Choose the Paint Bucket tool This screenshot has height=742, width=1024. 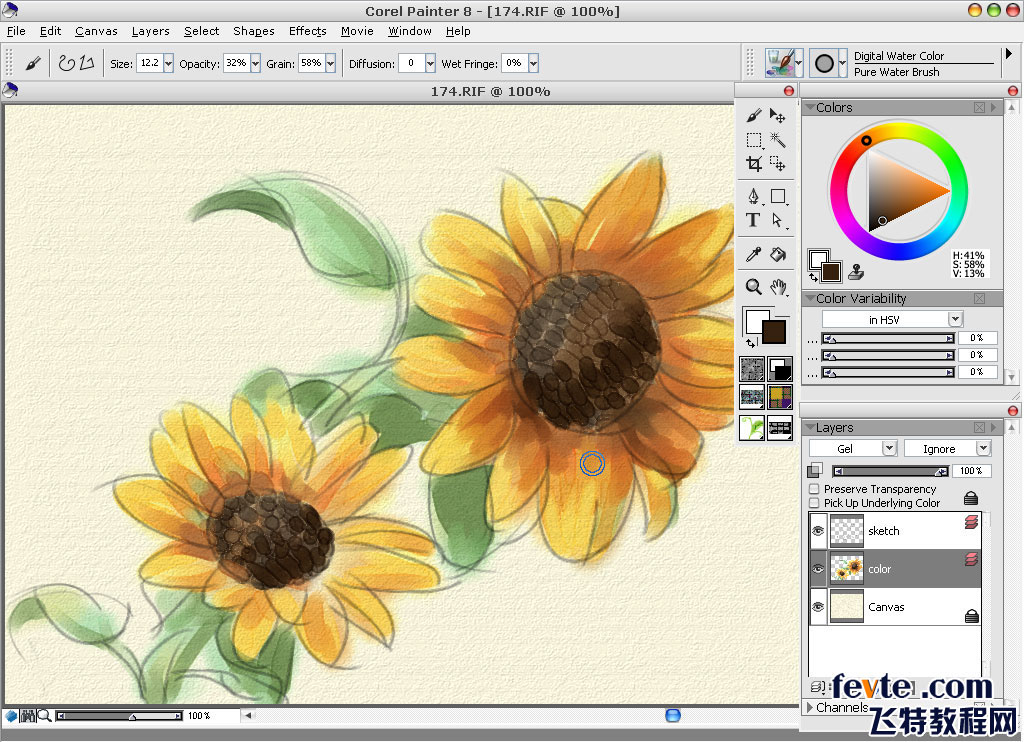click(x=778, y=254)
